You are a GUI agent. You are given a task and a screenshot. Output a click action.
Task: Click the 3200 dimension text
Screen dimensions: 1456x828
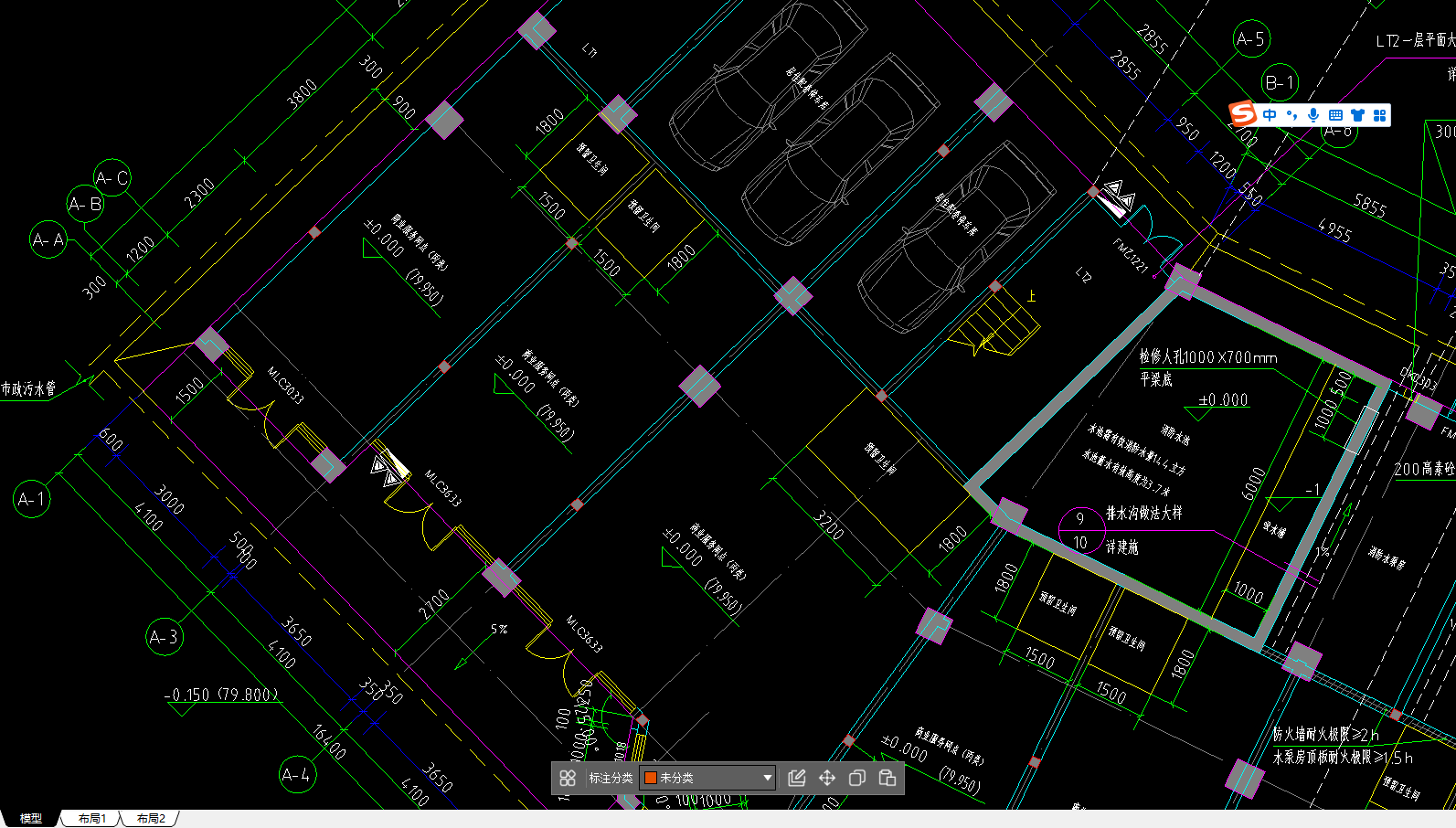click(829, 525)
